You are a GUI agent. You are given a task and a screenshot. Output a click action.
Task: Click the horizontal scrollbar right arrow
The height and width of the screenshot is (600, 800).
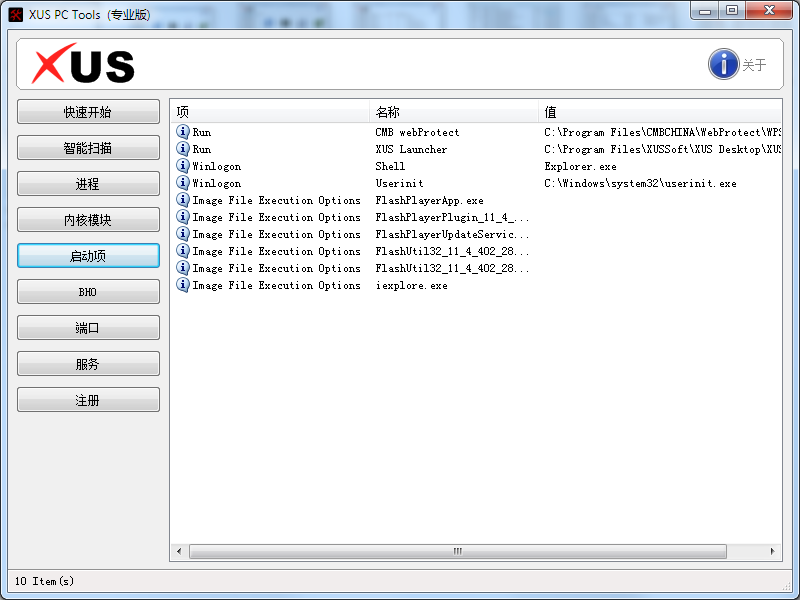click(x=772, y=552)
